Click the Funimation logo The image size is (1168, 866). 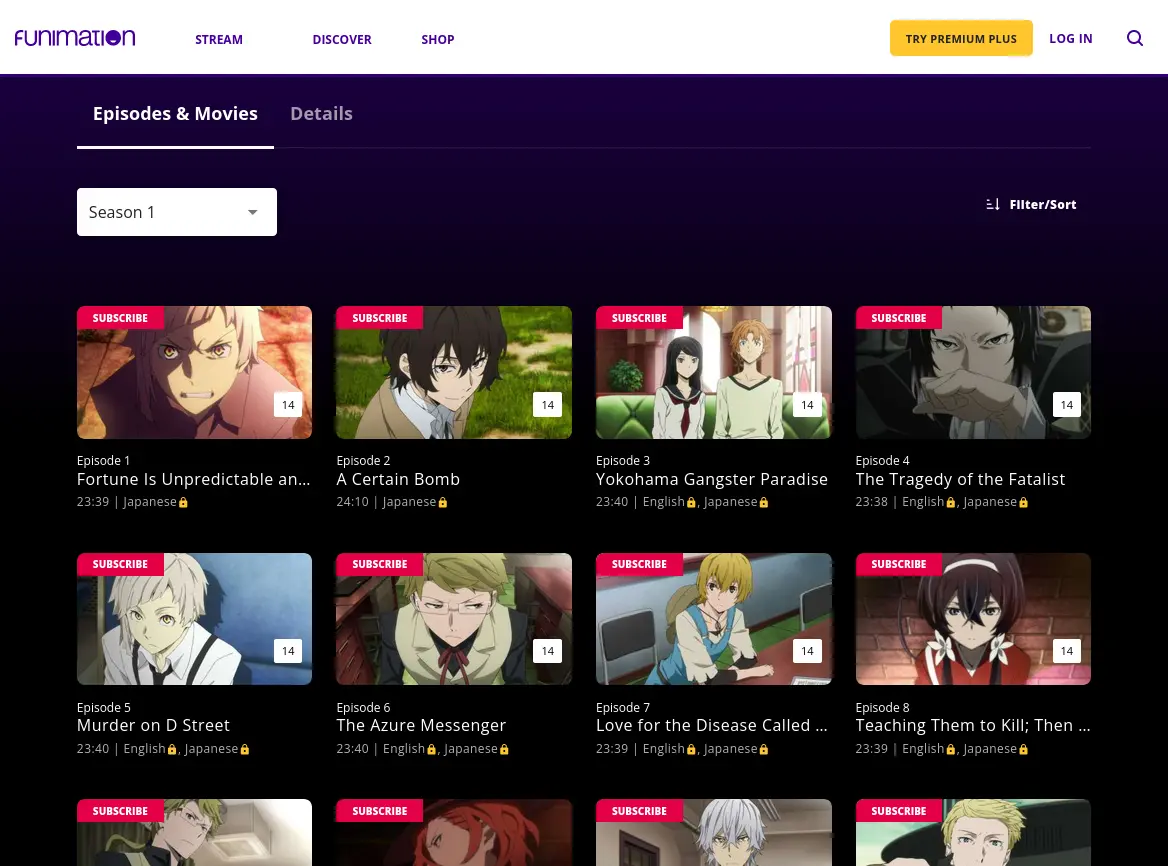pos(75,38)
